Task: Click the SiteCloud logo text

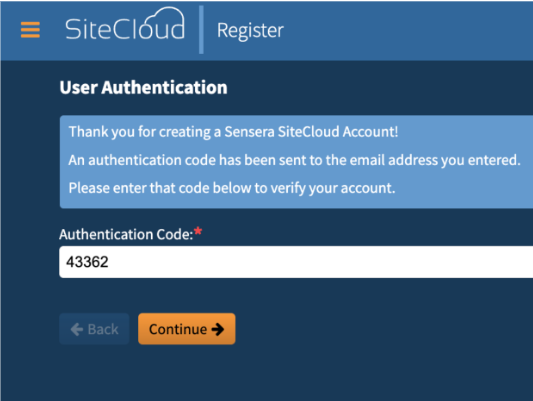Action: [x=125, y=29]
